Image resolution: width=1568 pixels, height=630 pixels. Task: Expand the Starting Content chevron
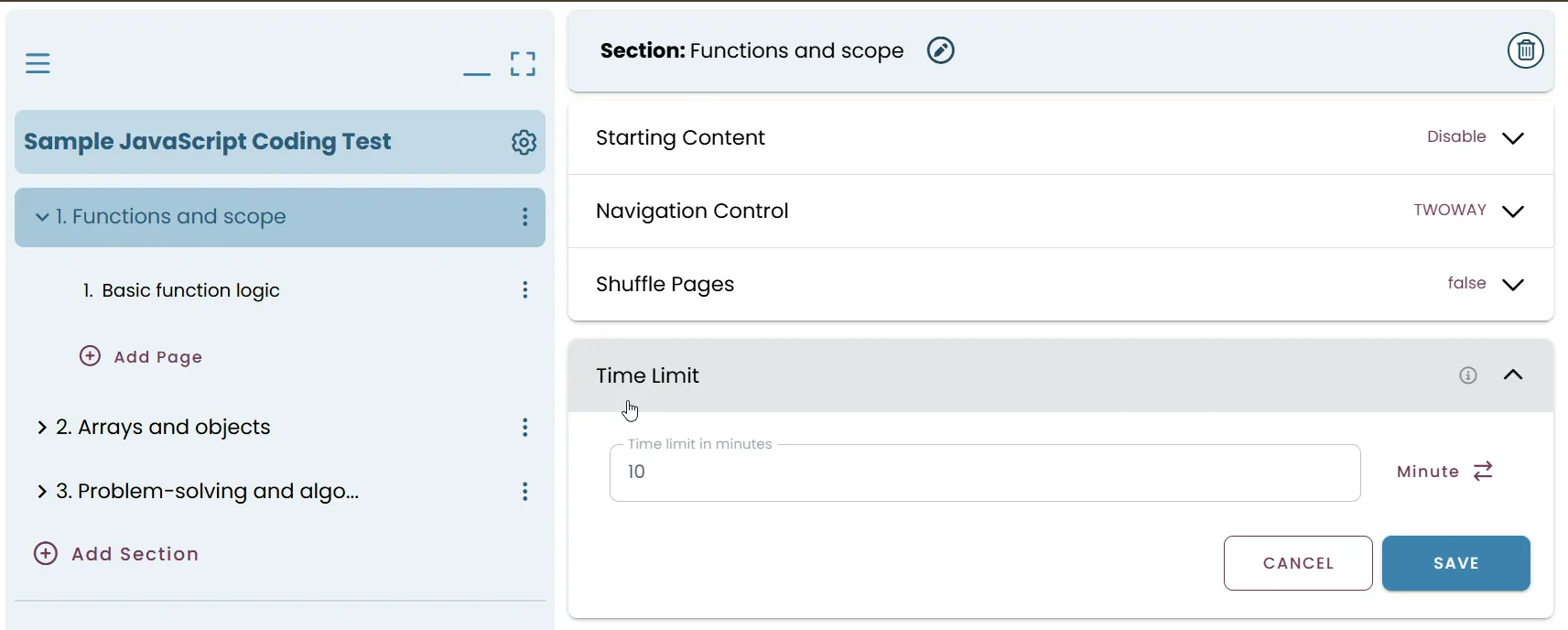(x=1513, y=138)
